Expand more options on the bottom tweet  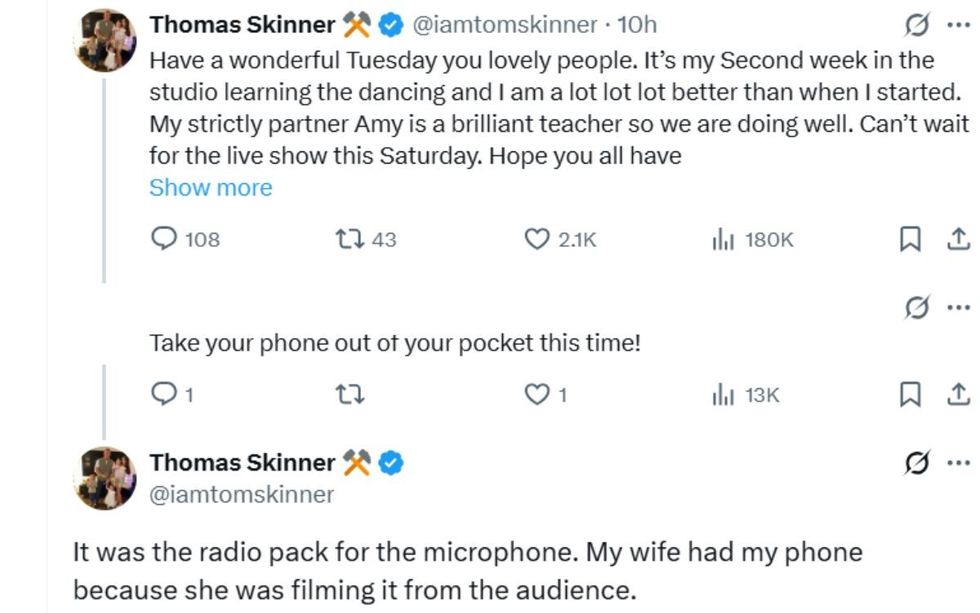point(960,462)
